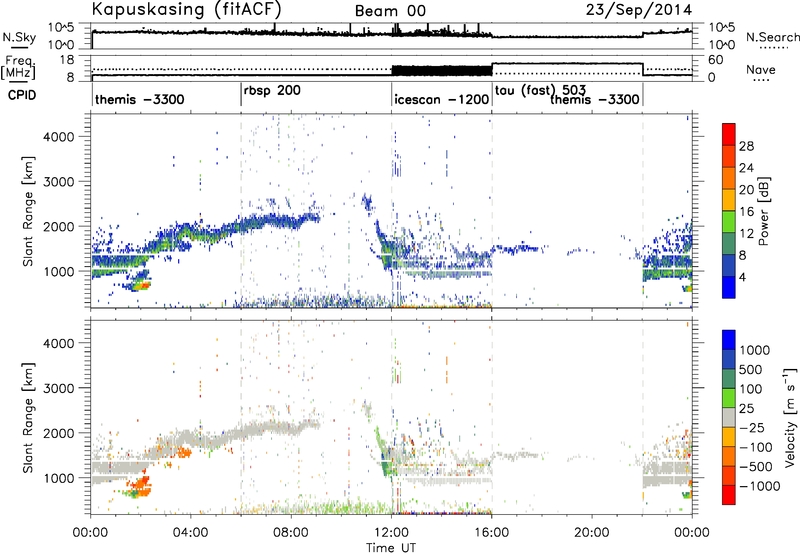
Task: Click the "N.Search" legend label
Action: (x=772, y=37)
